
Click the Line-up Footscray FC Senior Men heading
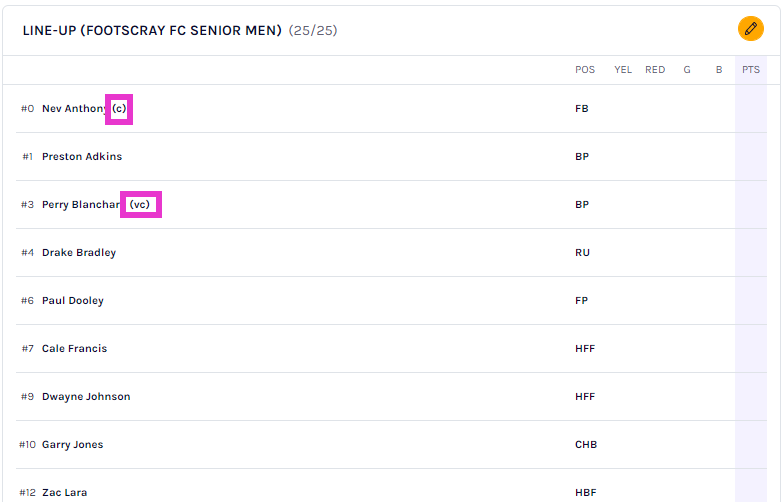click(x=153, y=31)
